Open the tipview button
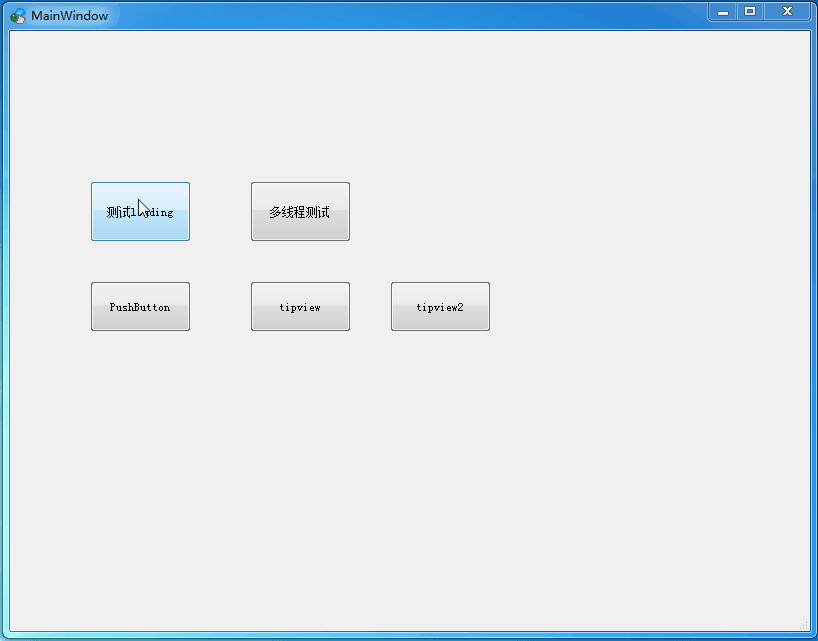818x641 pixels. tap(300, 307)
